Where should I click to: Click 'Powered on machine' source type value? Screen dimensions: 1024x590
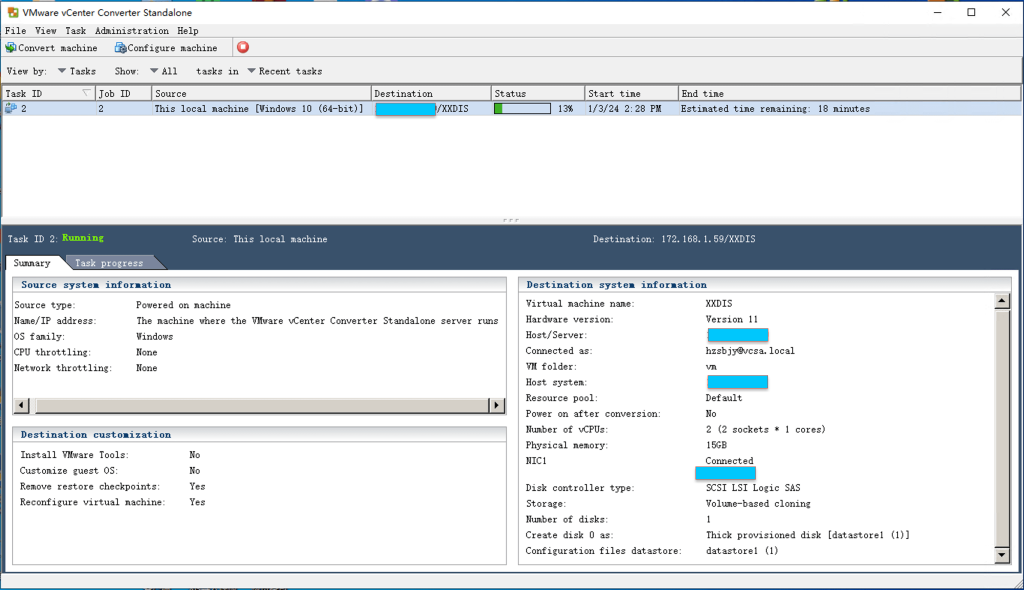[x=183, y=305]
